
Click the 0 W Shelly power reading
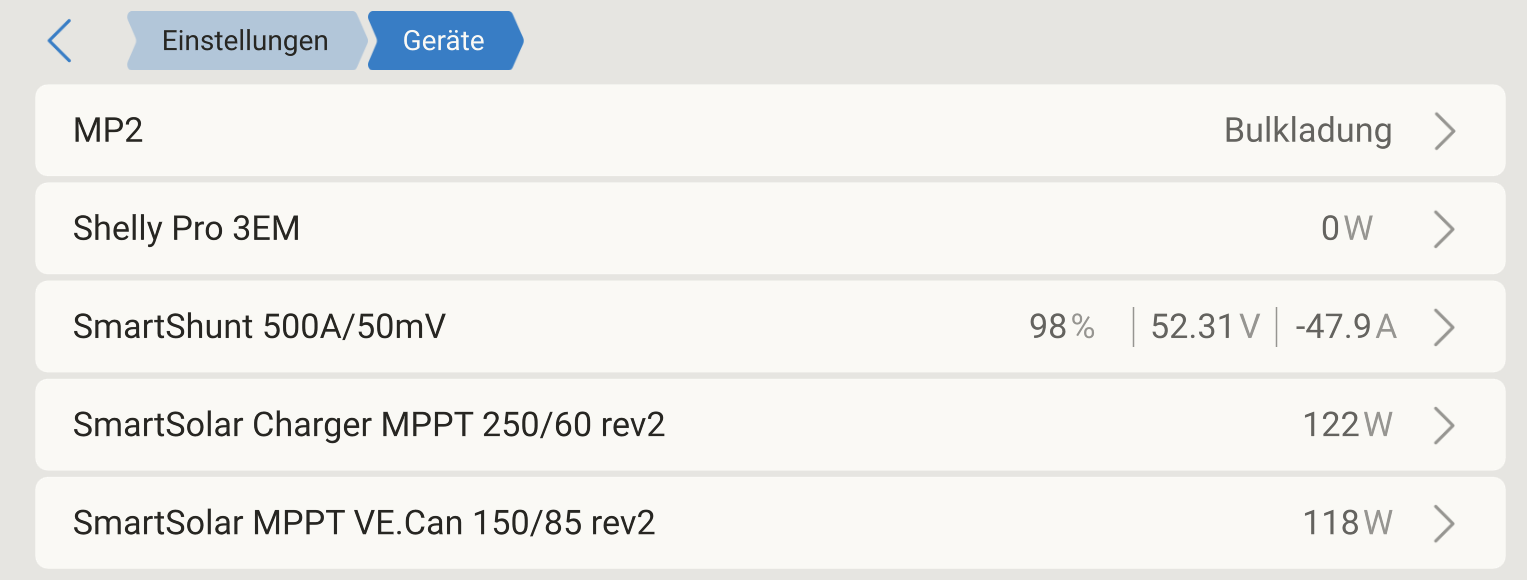pyautogui.click(x=1347, y=229)
